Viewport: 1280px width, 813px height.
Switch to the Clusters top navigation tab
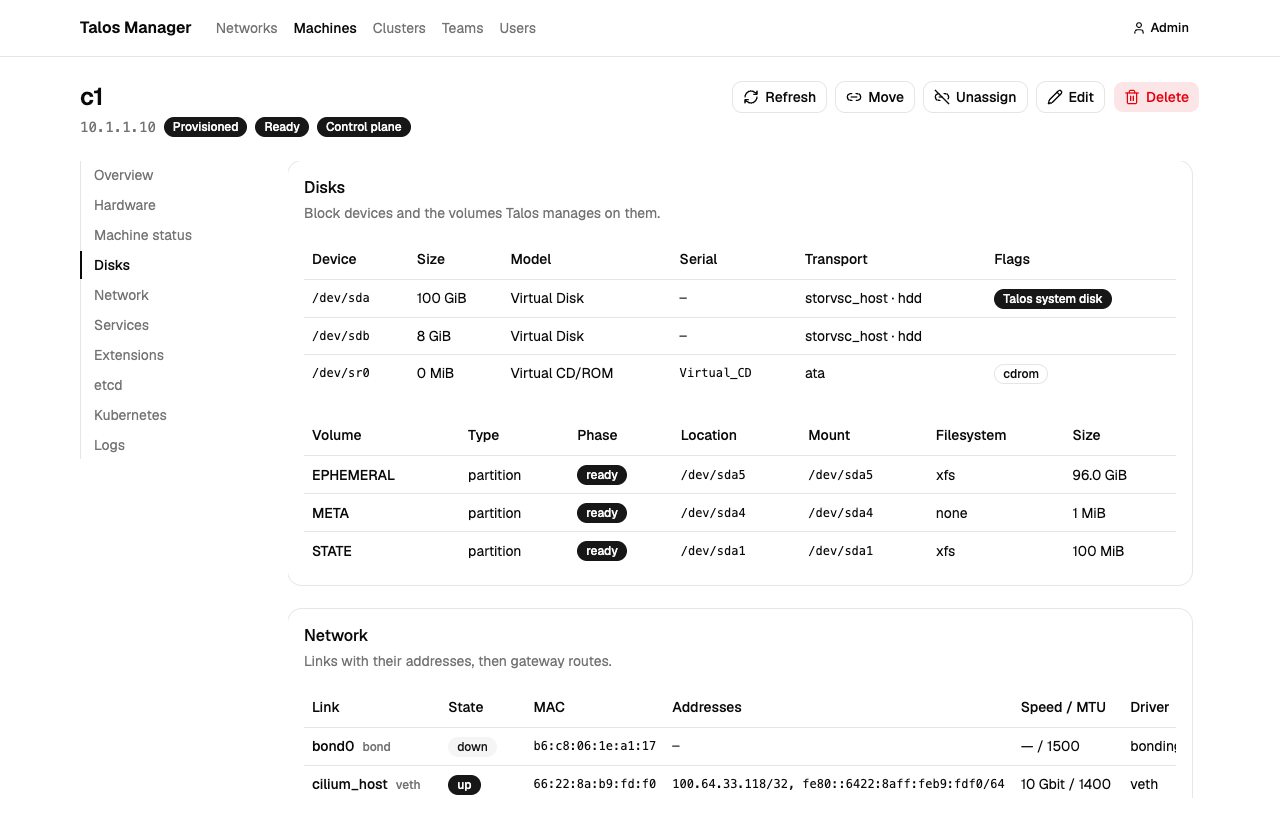[399, 28]
